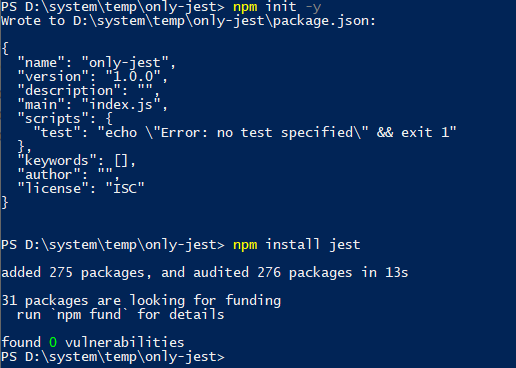Viewport: 516px width, 368px height.
Task: Click the yellow npm in init command
Action: pos(245,7)
